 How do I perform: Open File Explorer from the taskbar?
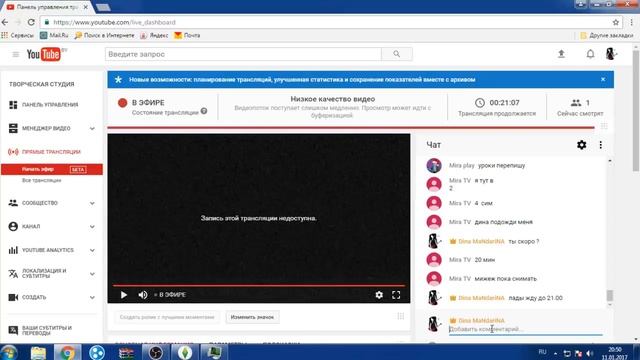tap(38, 353)
